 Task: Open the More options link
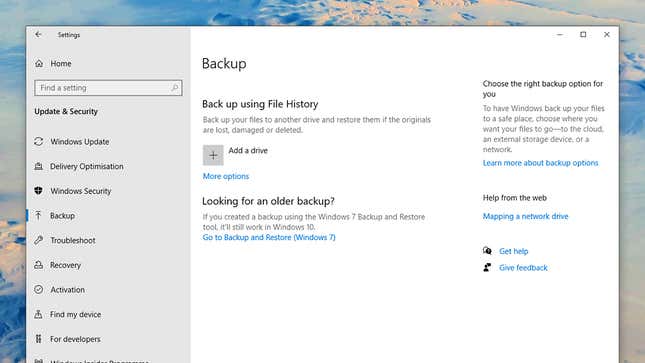tap(226, 176)
